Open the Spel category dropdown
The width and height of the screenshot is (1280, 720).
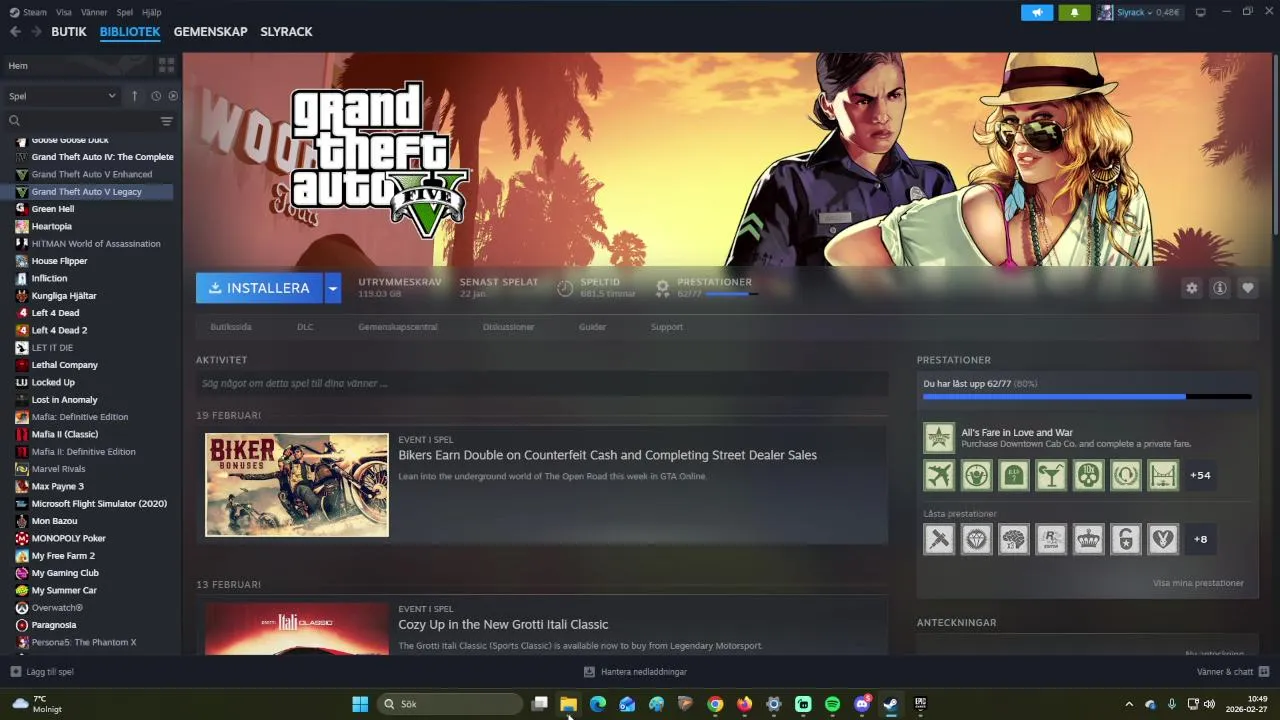tap(62, 96)
